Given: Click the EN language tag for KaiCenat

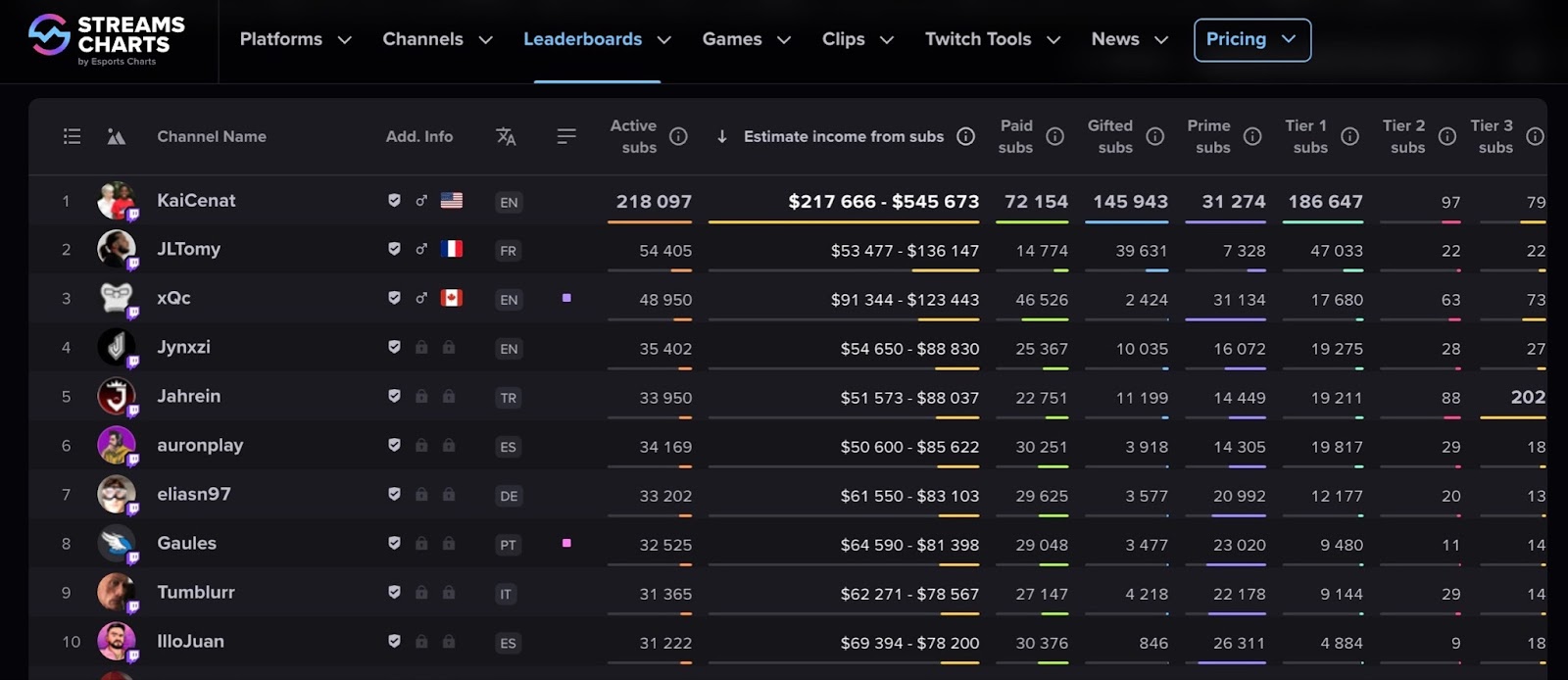Looking at the screenshot, I should click(x=509, y=202).
